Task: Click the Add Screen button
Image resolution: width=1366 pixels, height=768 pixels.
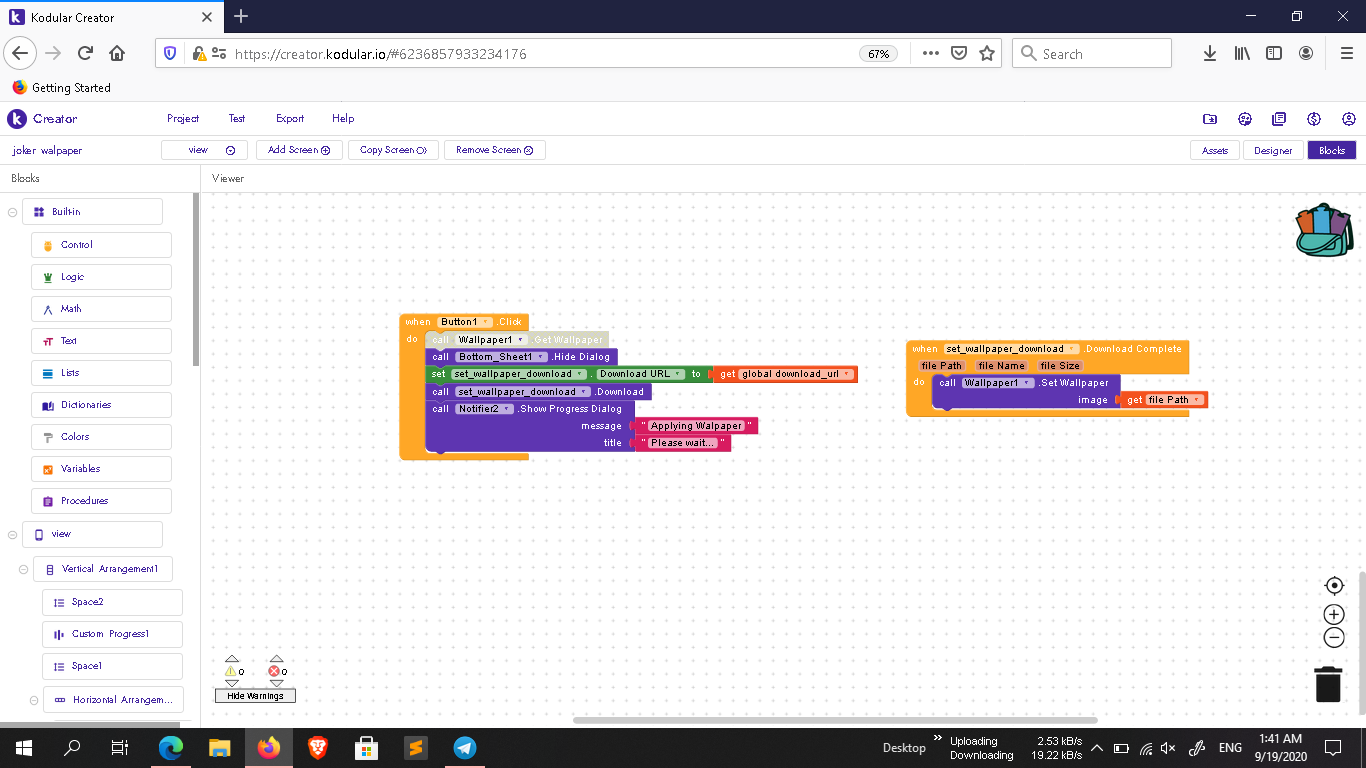Action: pyautogui.click(x=299, y=149)
